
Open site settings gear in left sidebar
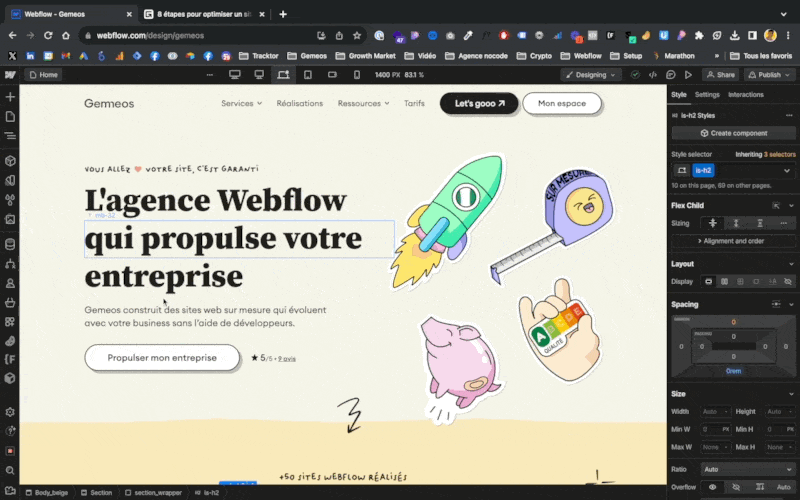(10, 412)
